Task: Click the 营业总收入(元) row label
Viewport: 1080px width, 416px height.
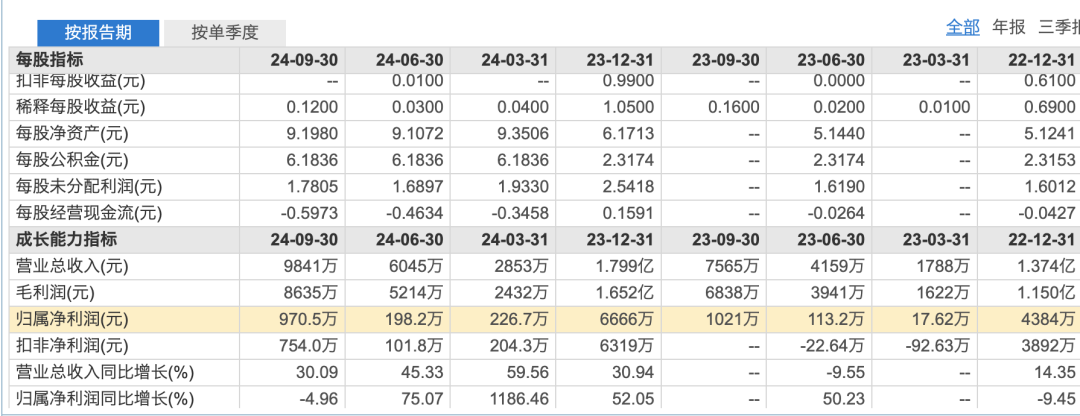Action: [x=72, y=266]
